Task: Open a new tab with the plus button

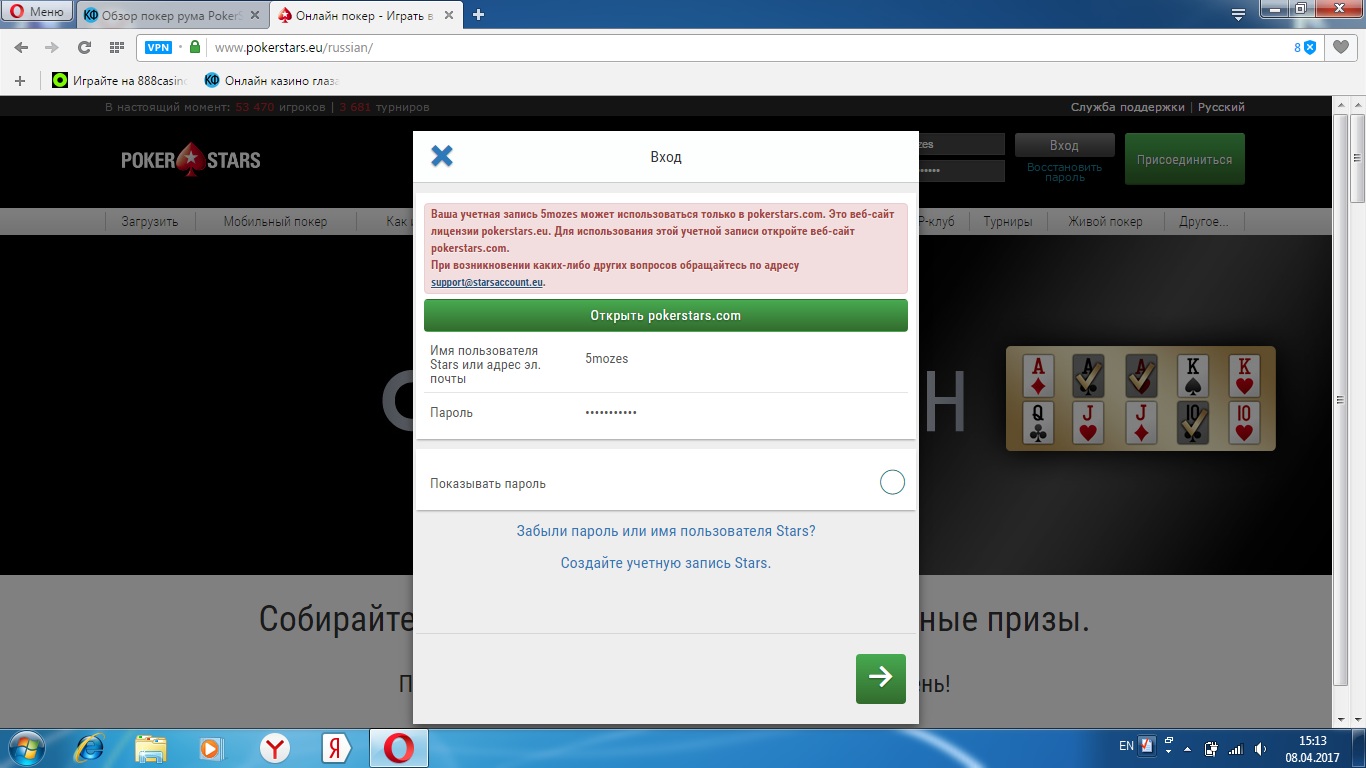Action: (x=478, y=14)
